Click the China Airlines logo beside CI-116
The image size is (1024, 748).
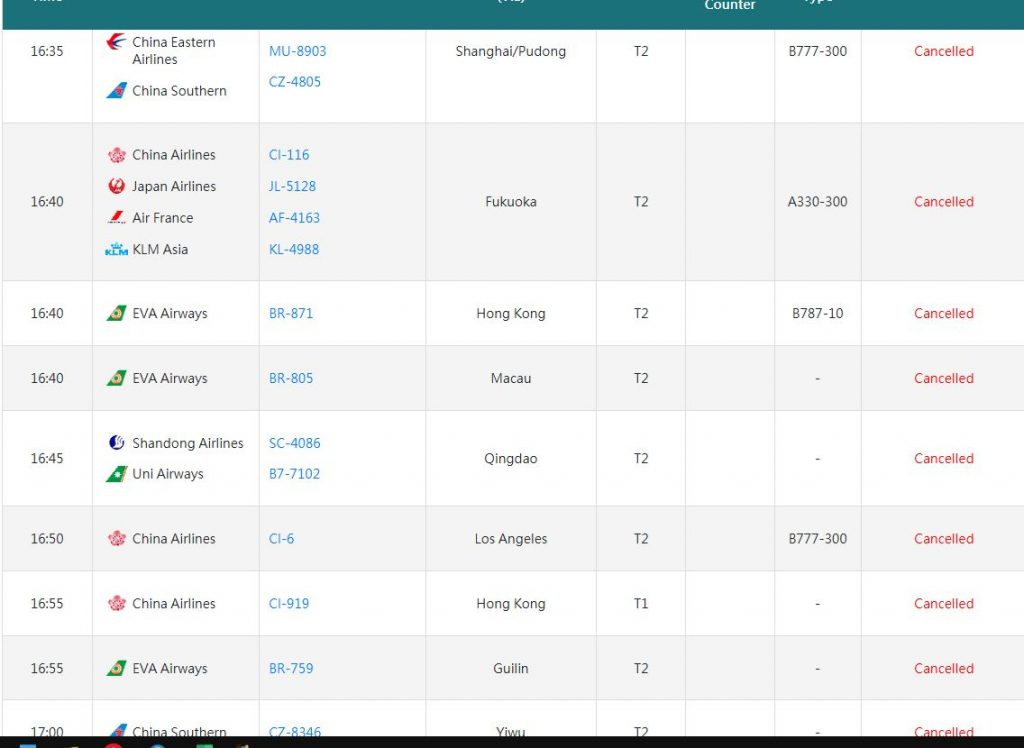click(x=116, y=155)
